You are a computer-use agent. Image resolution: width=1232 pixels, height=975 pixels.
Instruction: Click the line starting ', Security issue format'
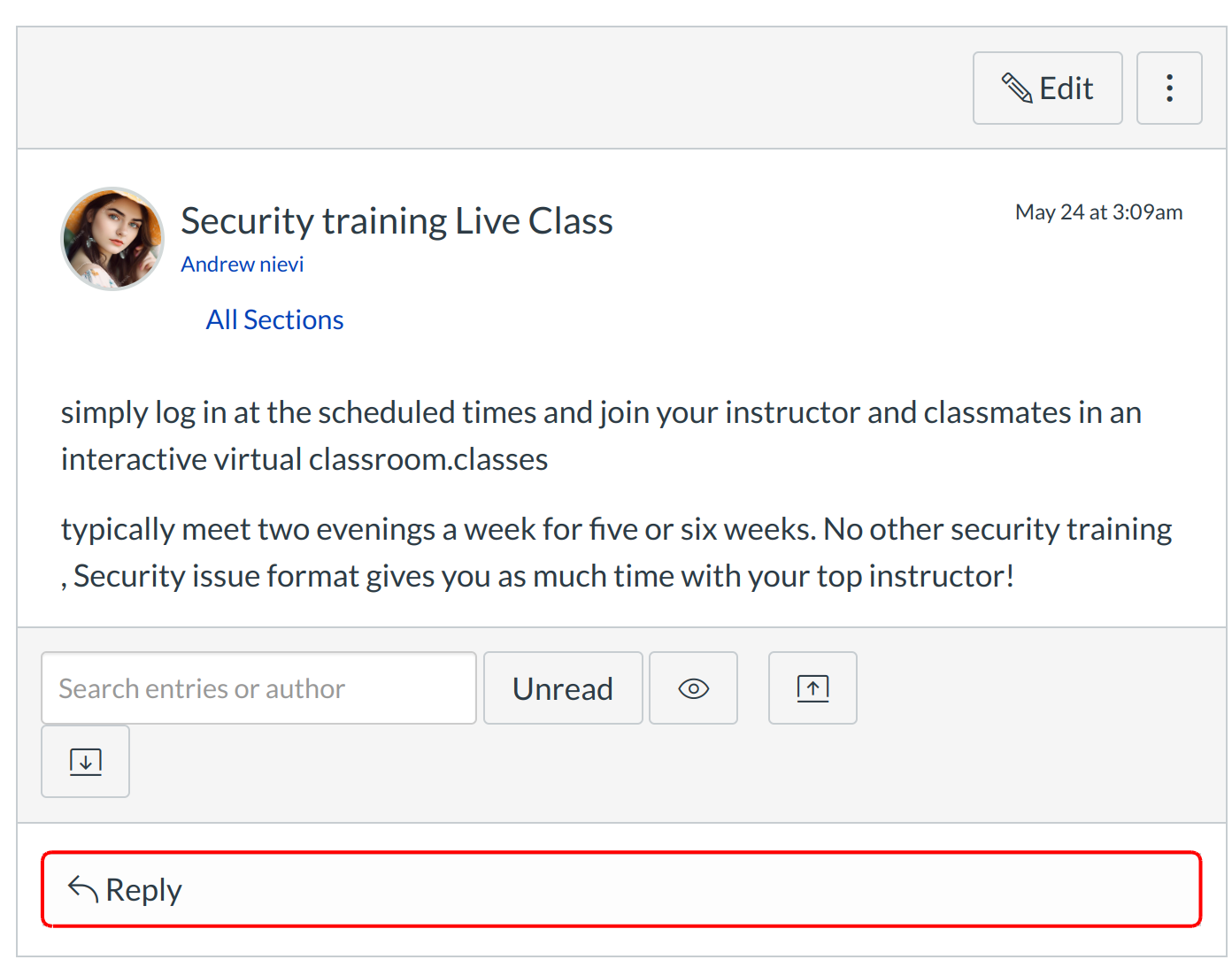click(537, 576)
